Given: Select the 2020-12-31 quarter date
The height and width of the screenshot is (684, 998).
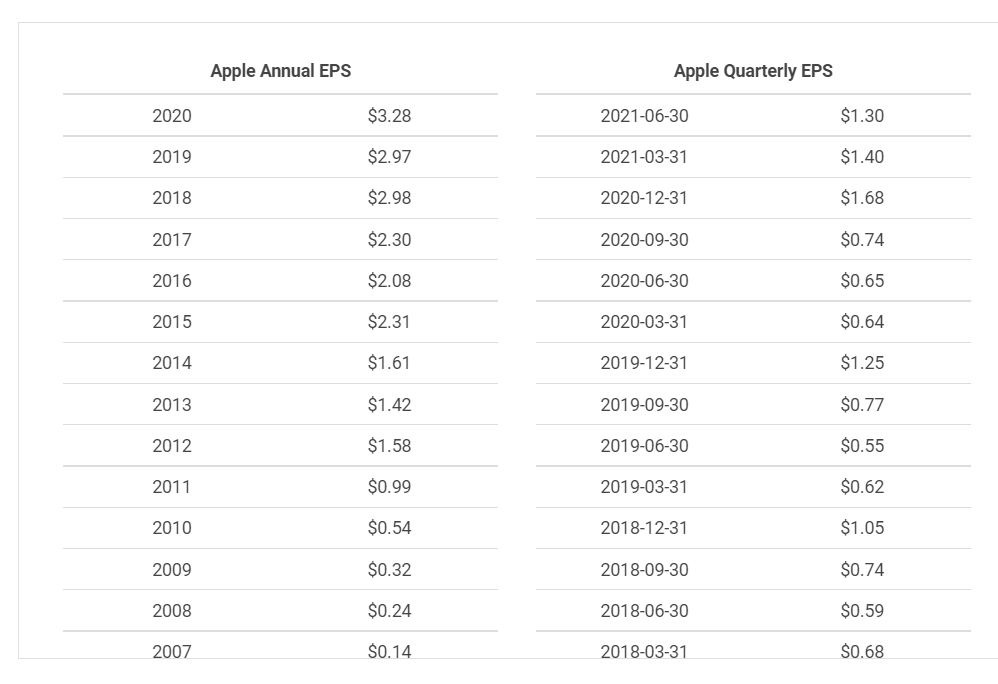Looking at the screenshot, I should [x=644, y=198].
